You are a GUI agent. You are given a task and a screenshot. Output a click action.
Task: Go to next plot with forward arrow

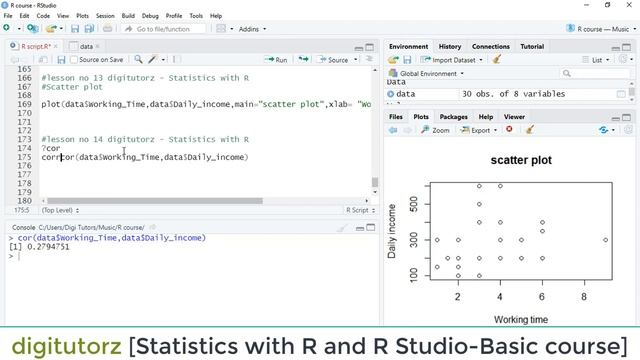[407, 130]
